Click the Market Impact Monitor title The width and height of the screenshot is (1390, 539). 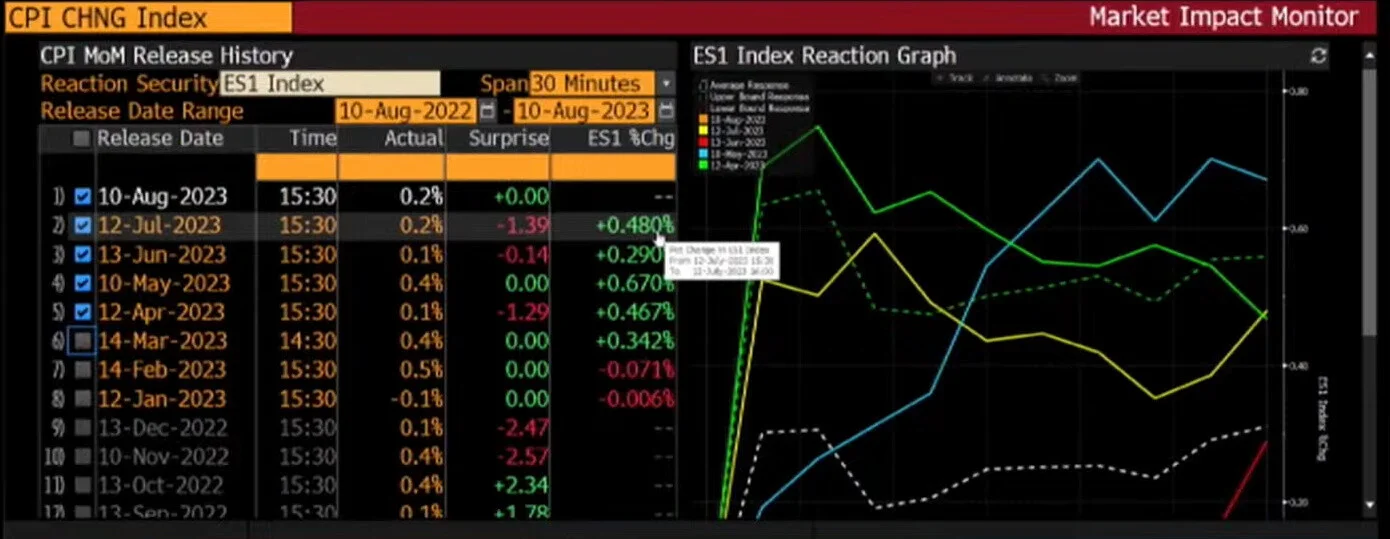point(1224,17)
